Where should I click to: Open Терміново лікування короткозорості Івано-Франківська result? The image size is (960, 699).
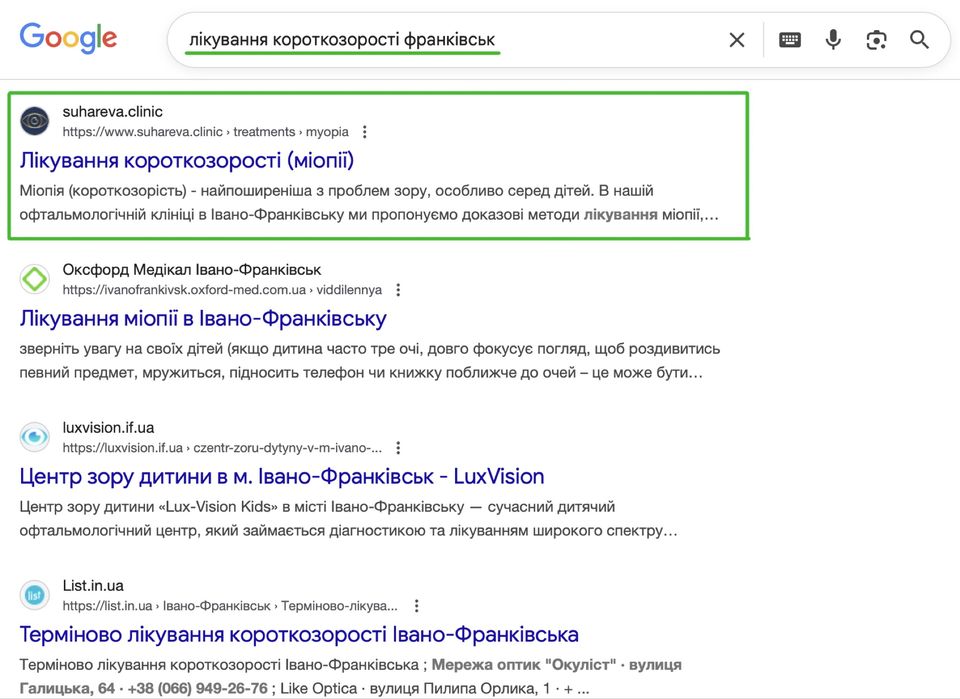(299, 634)
